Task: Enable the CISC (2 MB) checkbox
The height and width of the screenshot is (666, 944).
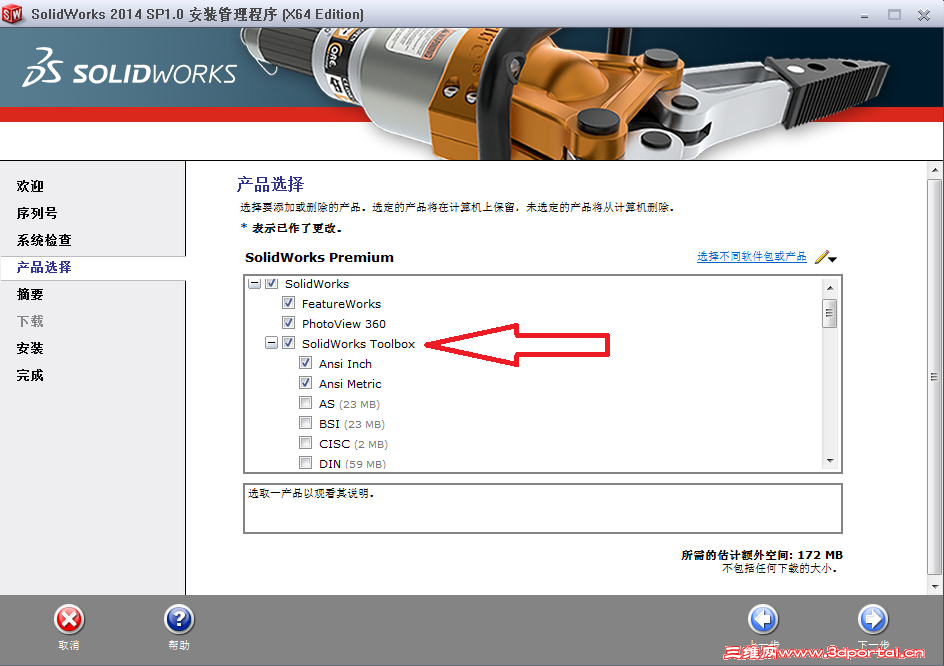Action: pos(306,443)
